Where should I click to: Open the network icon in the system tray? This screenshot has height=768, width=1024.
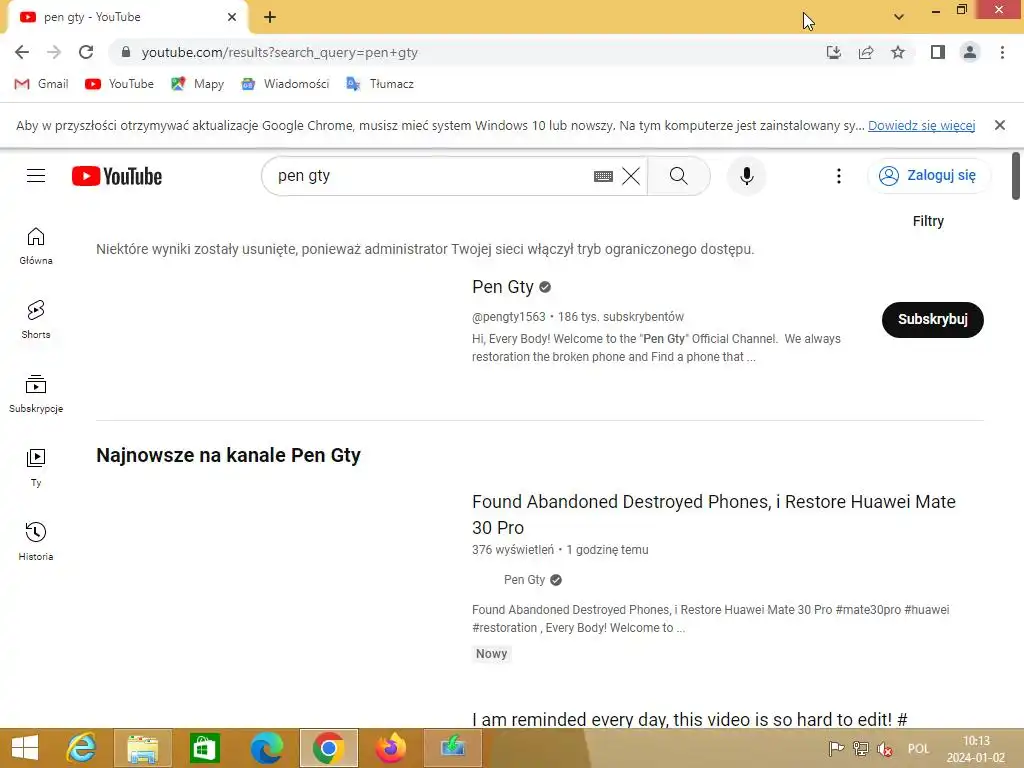point(861,749)
